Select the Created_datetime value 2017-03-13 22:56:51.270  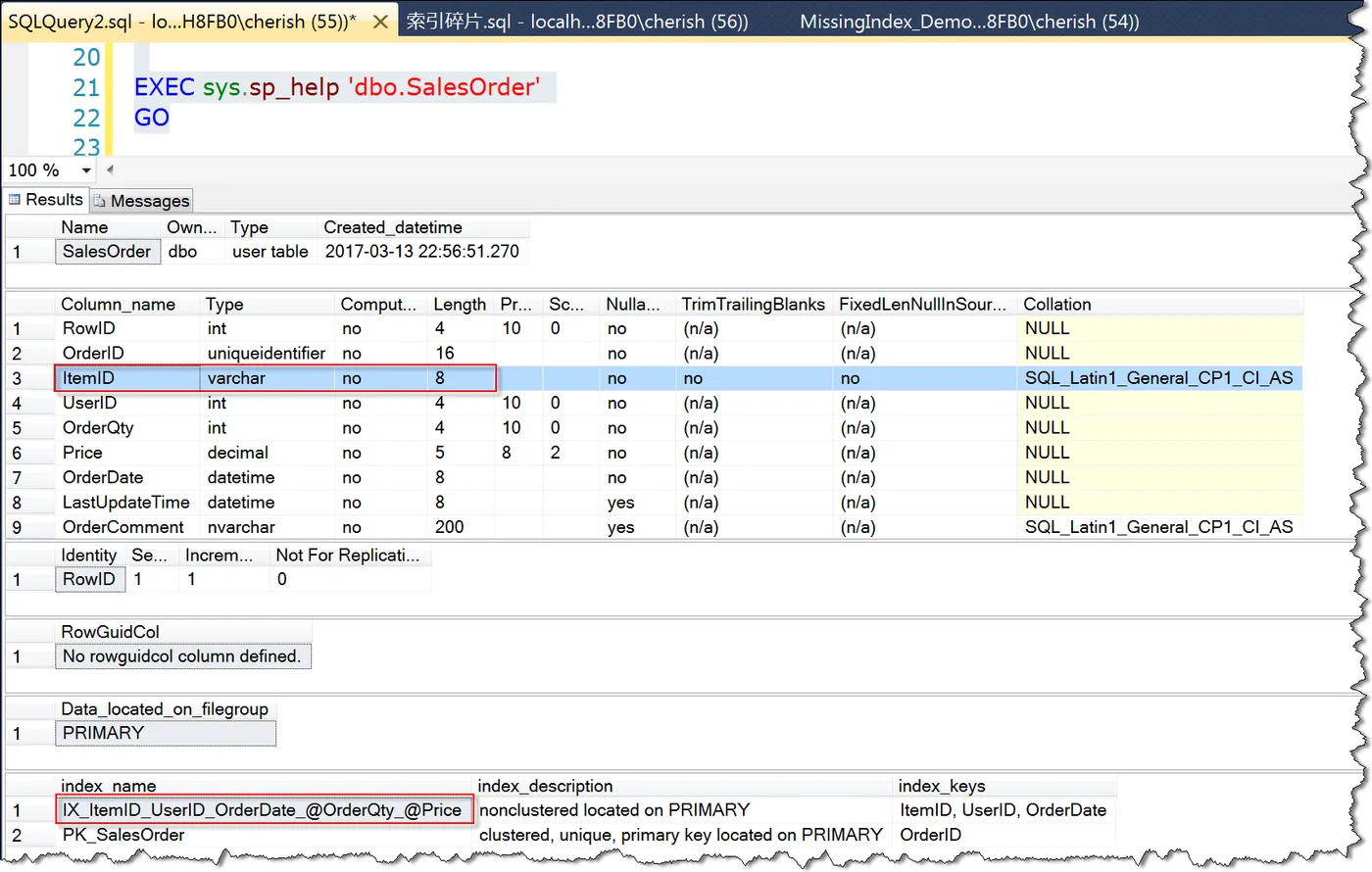tap(422, 252)
